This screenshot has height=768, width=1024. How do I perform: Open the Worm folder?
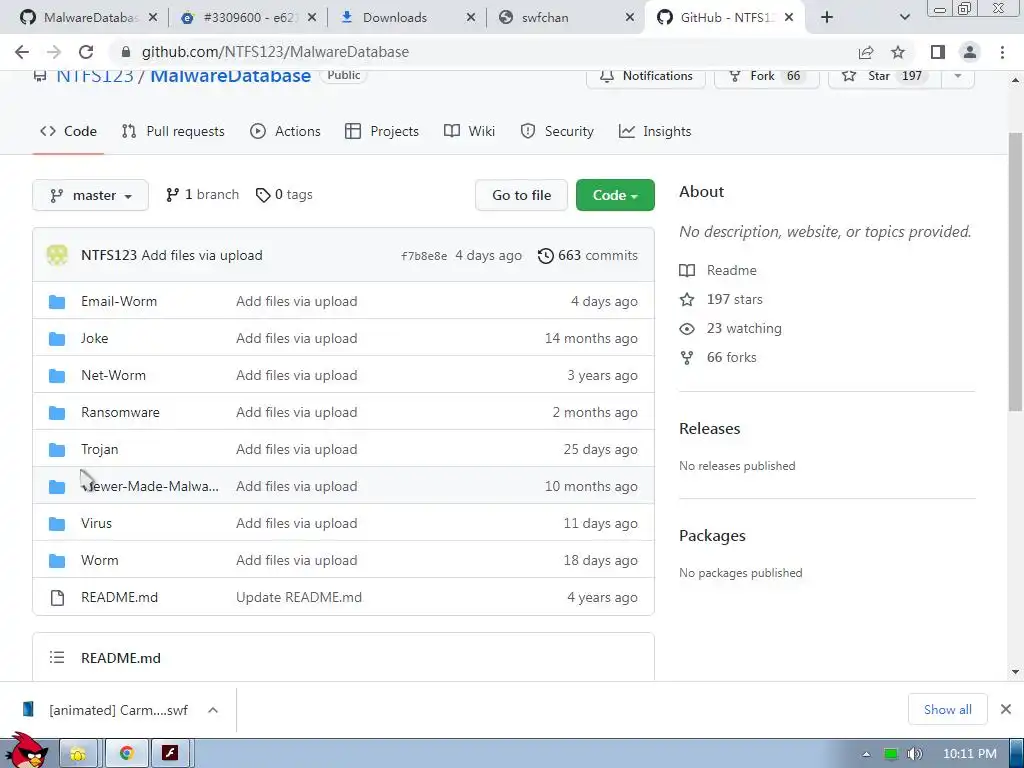pyautogui.click(x=100, y=560)
